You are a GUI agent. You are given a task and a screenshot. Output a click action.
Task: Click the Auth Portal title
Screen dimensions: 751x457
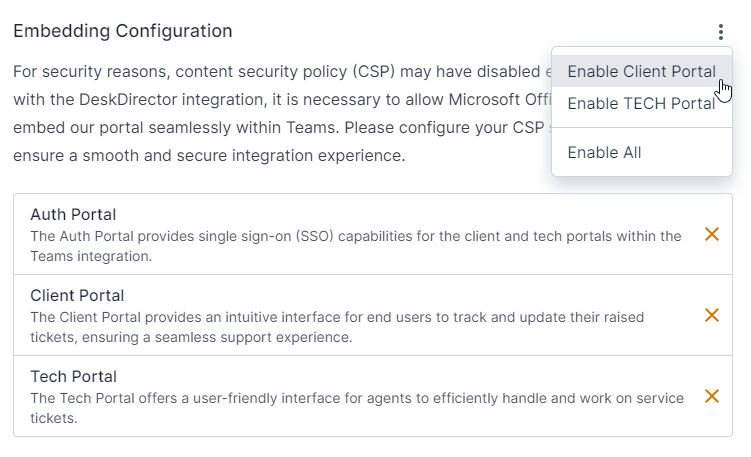(73, 215)
